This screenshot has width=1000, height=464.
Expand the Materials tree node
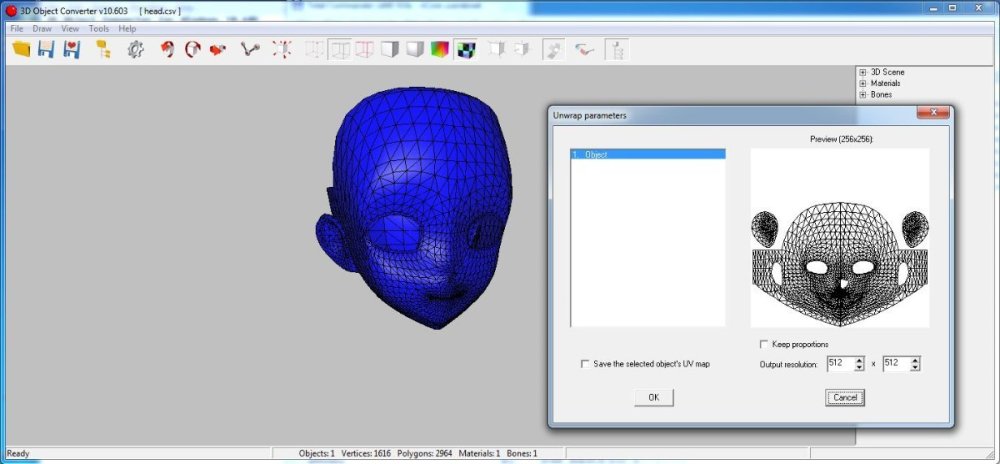[863, 83]
